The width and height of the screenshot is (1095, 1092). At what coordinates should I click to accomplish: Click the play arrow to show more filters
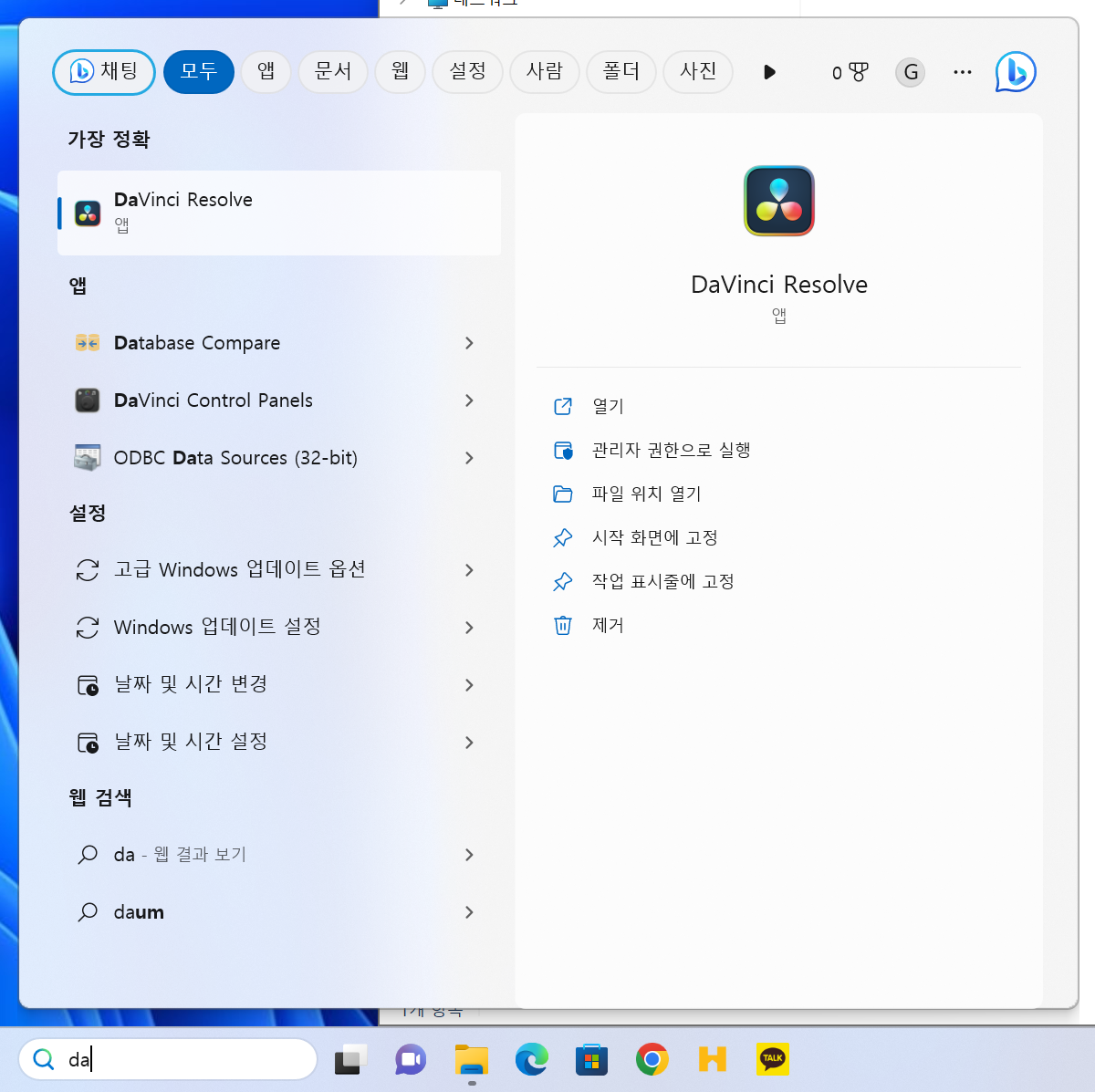point(769,72)
